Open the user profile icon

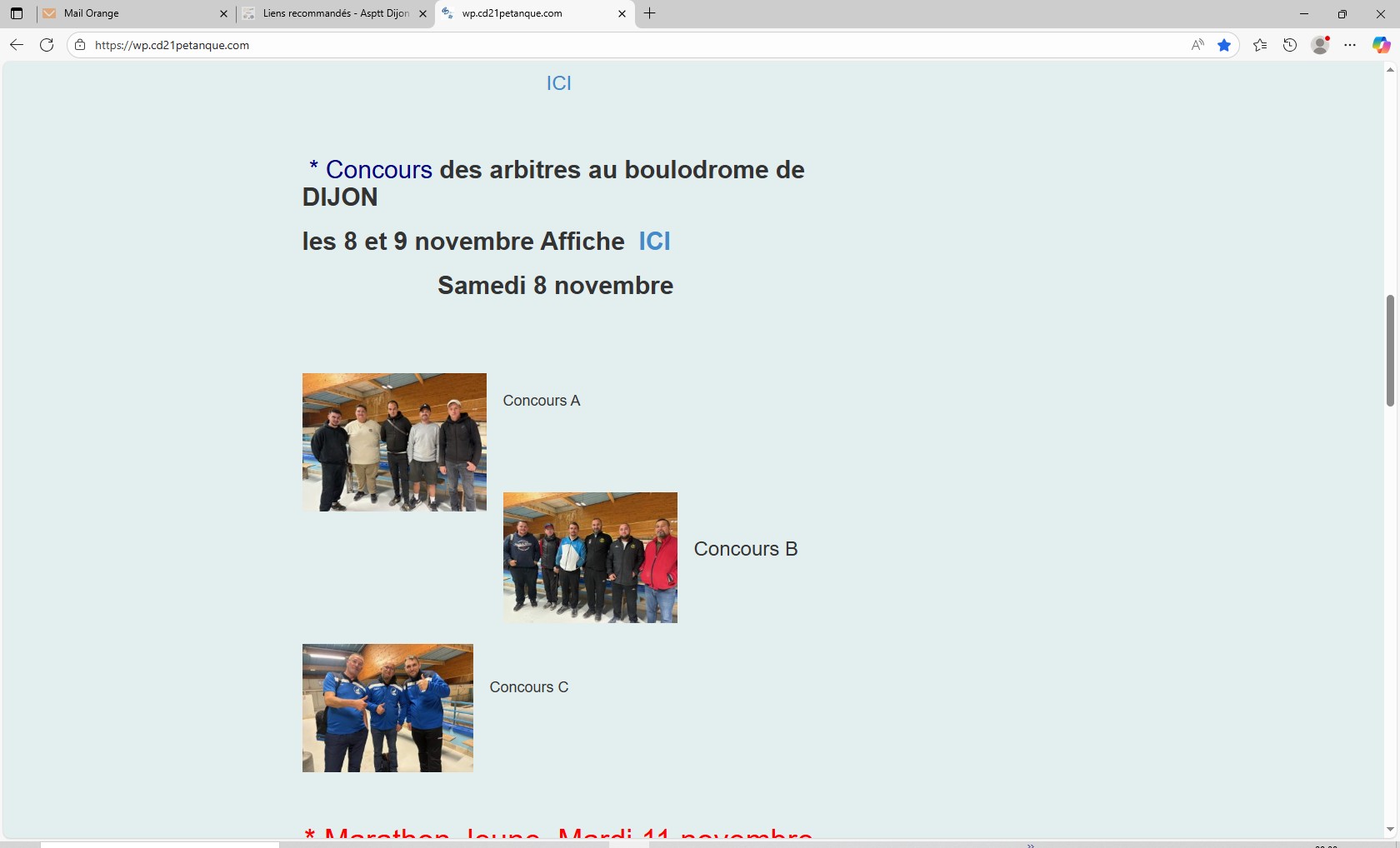(x=1320, y=45)
